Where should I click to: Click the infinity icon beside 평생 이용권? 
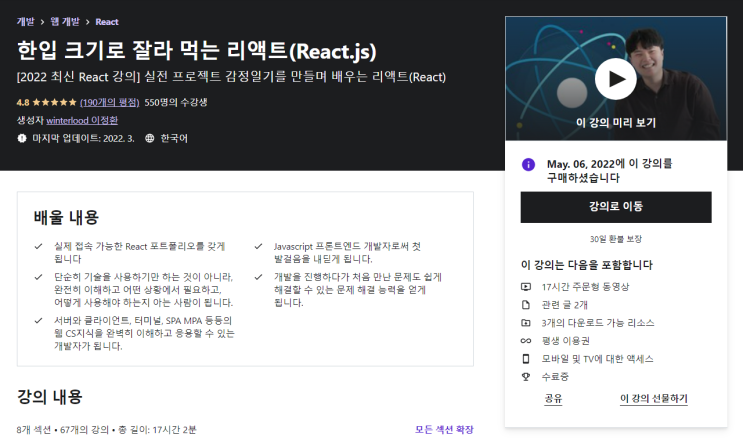526,341
